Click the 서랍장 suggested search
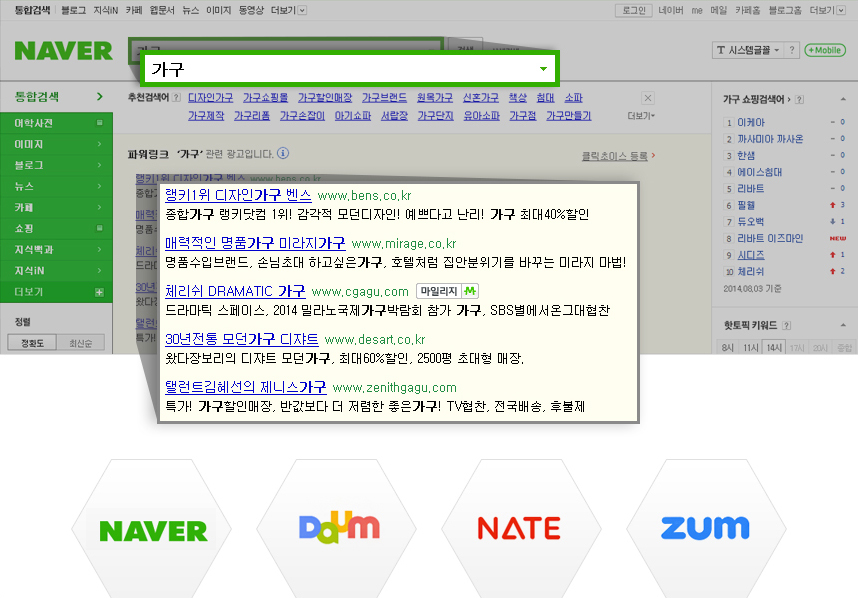Screen dimensions: 858x598 click(x=395, y=116)
